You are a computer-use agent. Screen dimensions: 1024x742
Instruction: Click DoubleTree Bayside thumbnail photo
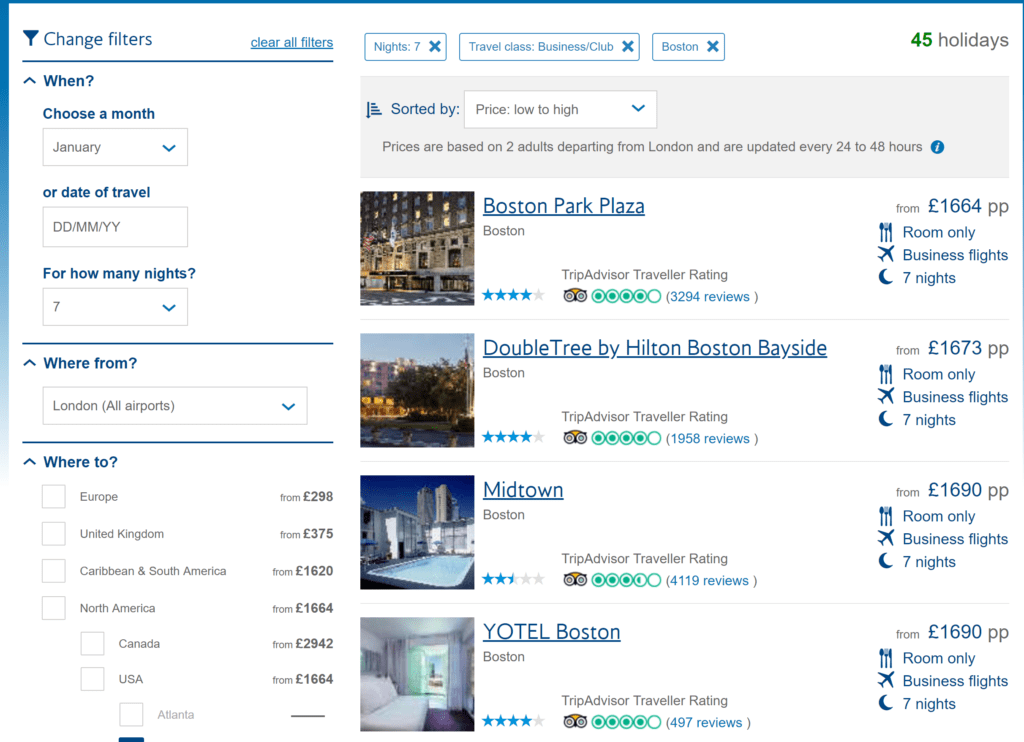(417, 390)
